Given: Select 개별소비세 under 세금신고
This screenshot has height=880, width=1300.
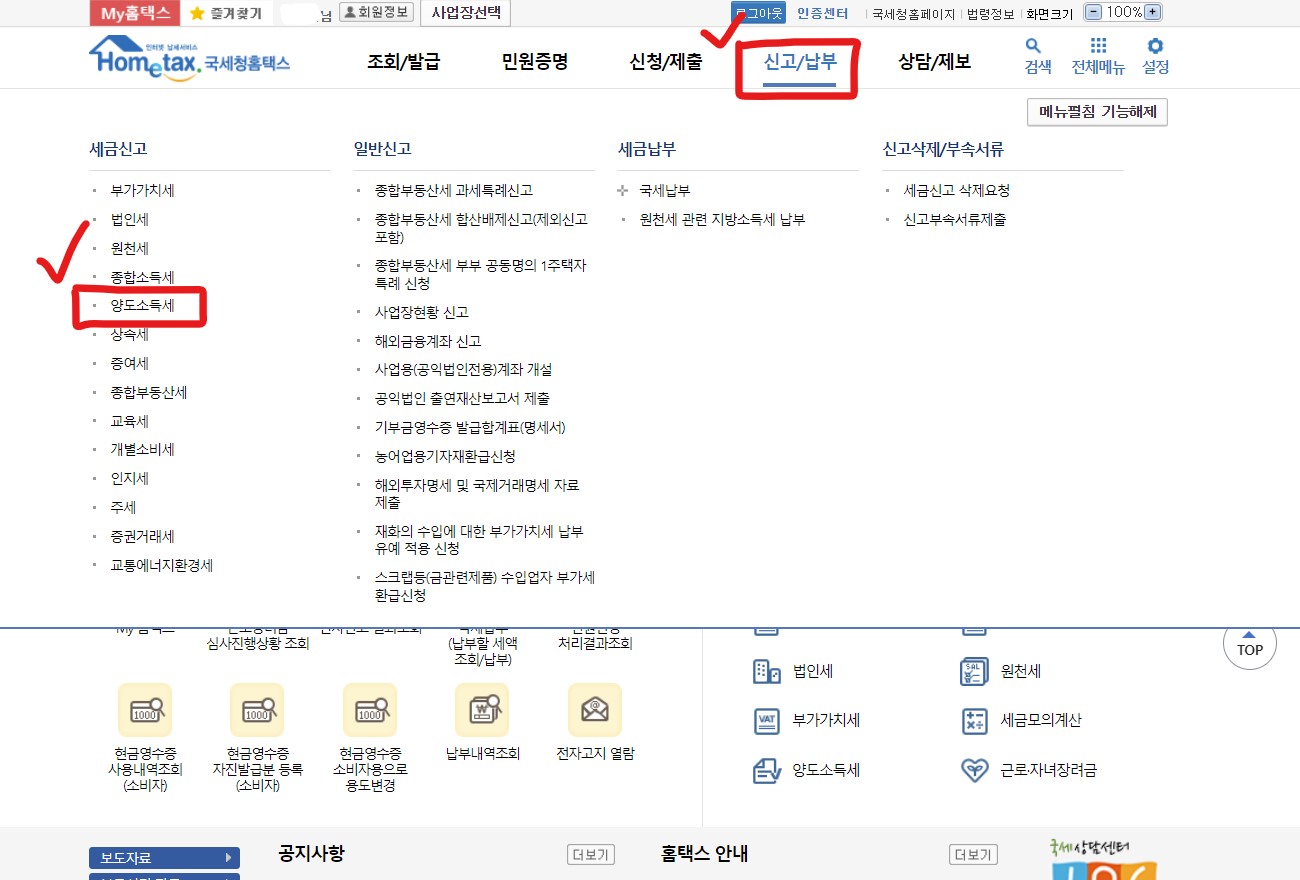Looking at the screenshot, I should click(142, 450).
